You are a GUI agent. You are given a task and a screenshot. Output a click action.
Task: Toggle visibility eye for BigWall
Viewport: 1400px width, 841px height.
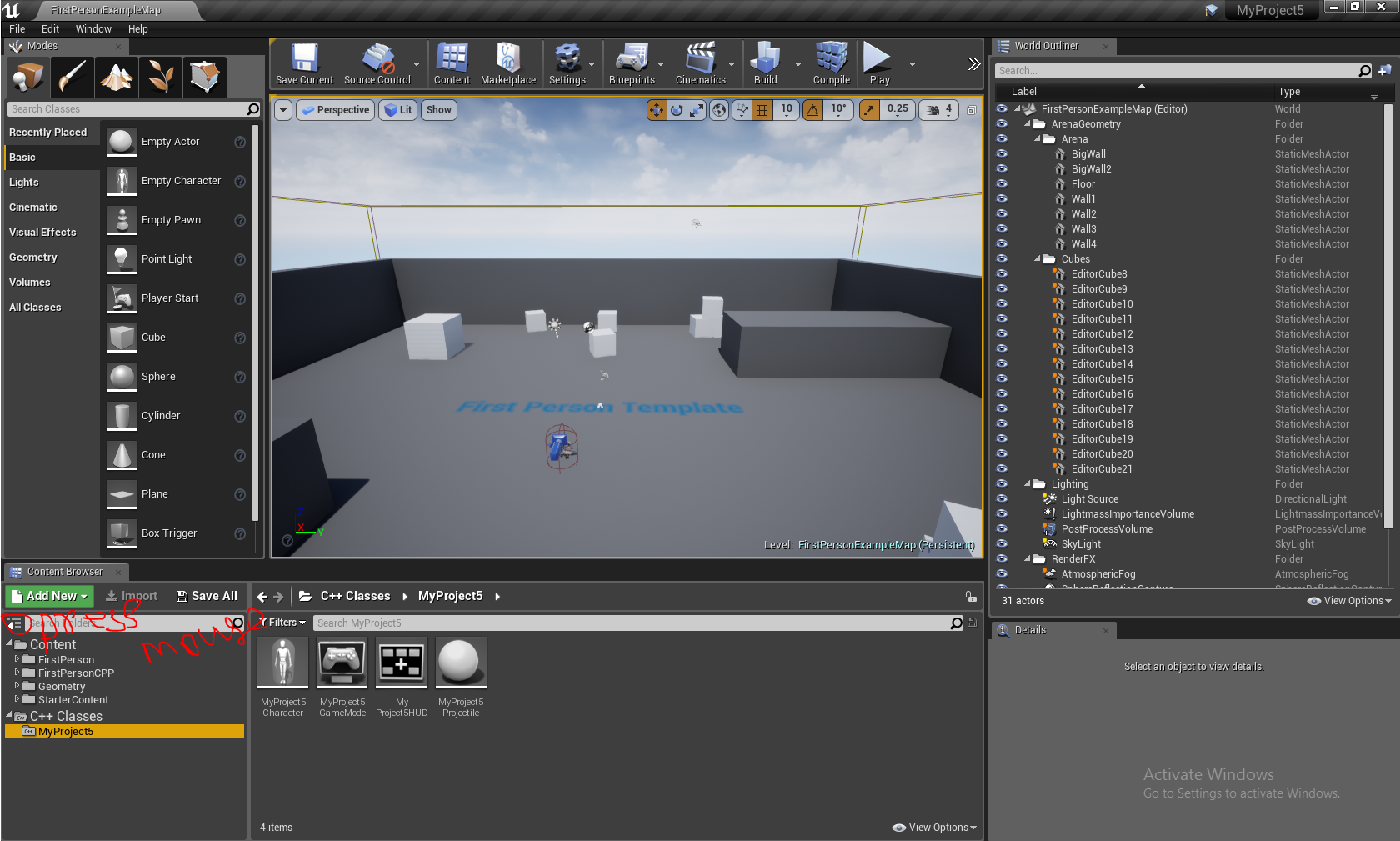1002,154
